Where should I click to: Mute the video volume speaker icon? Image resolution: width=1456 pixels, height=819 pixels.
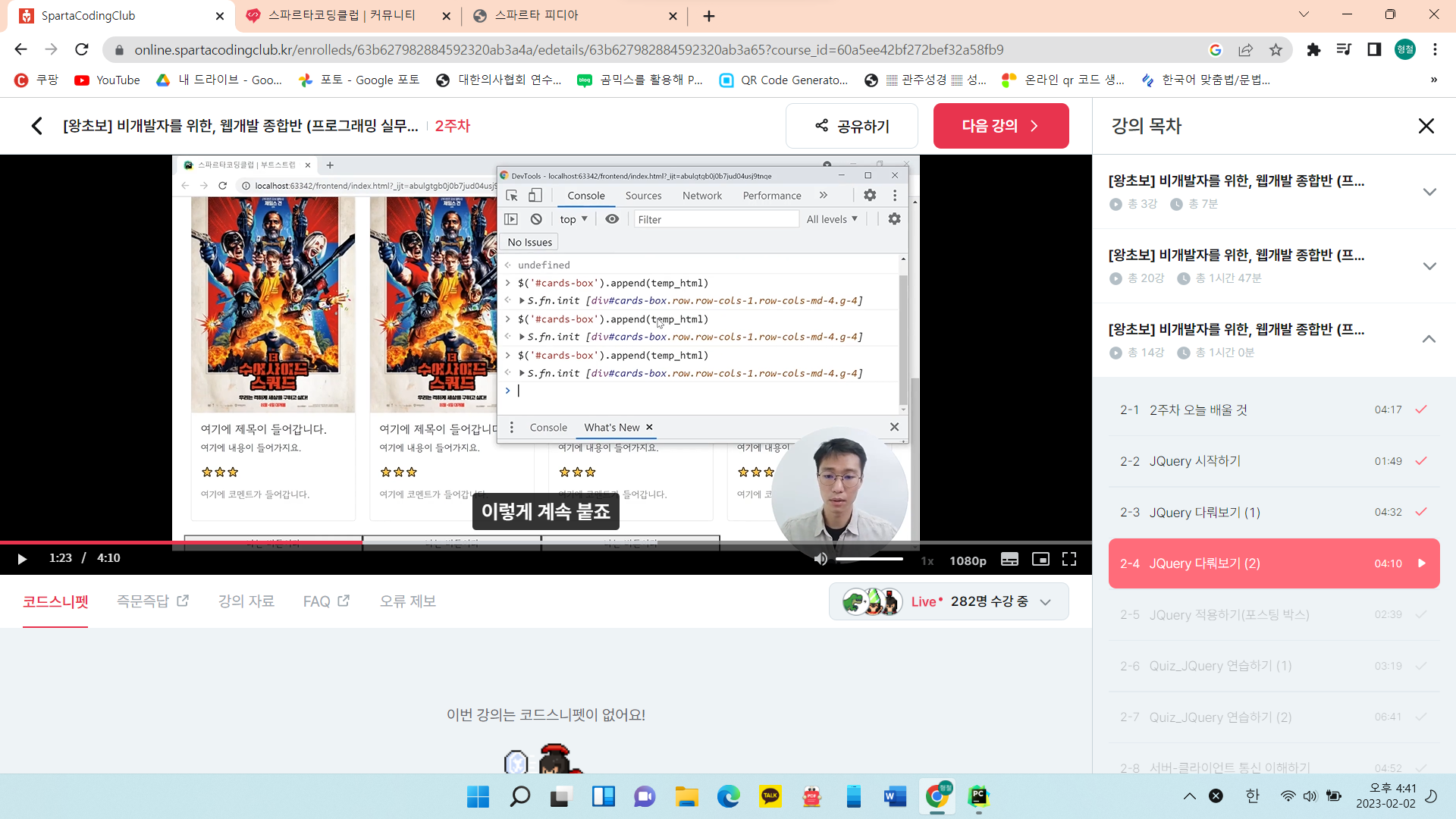(821, 559)
